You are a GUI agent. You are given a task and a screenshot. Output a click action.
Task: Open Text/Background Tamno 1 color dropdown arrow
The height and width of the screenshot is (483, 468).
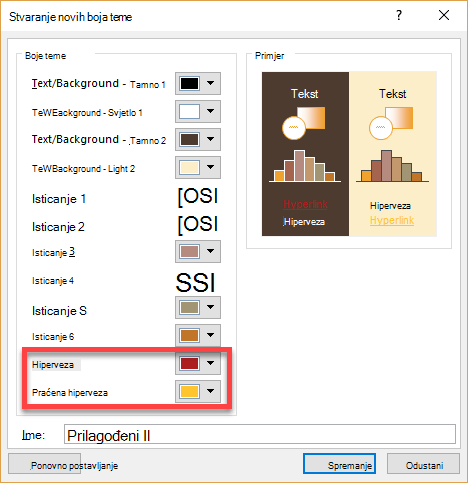pyautogui.click(x=210, y=83)
